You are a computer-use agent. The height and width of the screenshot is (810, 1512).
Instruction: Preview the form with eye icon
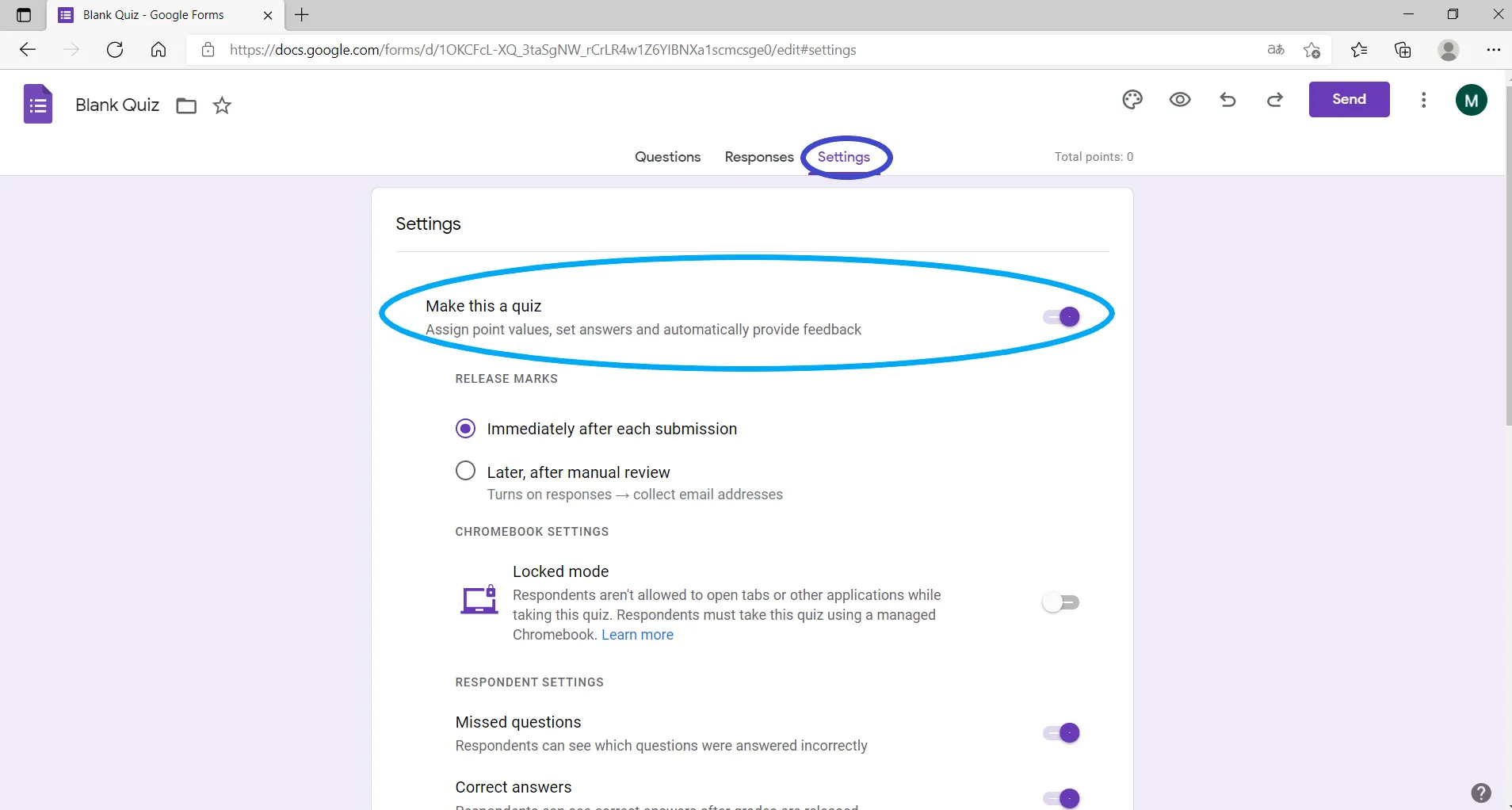[1180, 100]
